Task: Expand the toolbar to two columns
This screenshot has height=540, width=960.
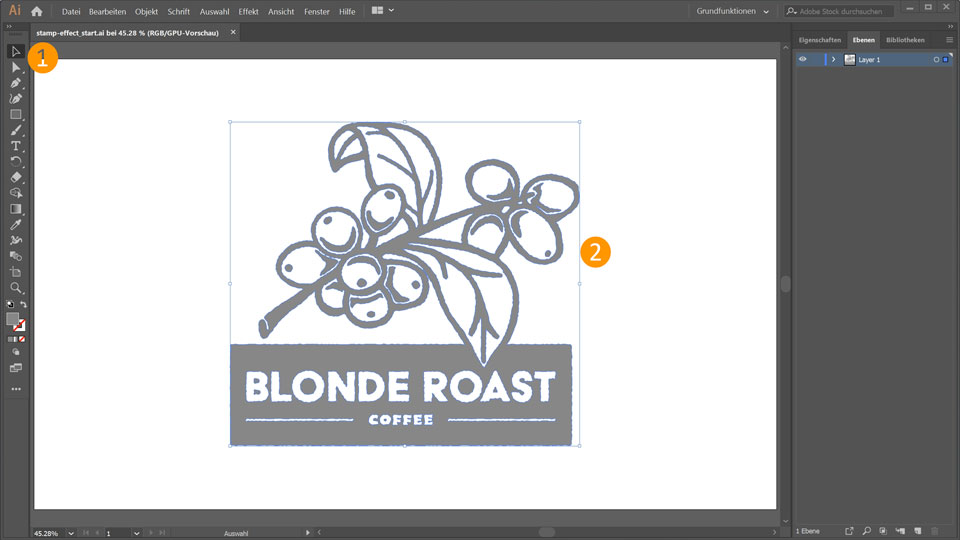Action: [x=9, y=26]
